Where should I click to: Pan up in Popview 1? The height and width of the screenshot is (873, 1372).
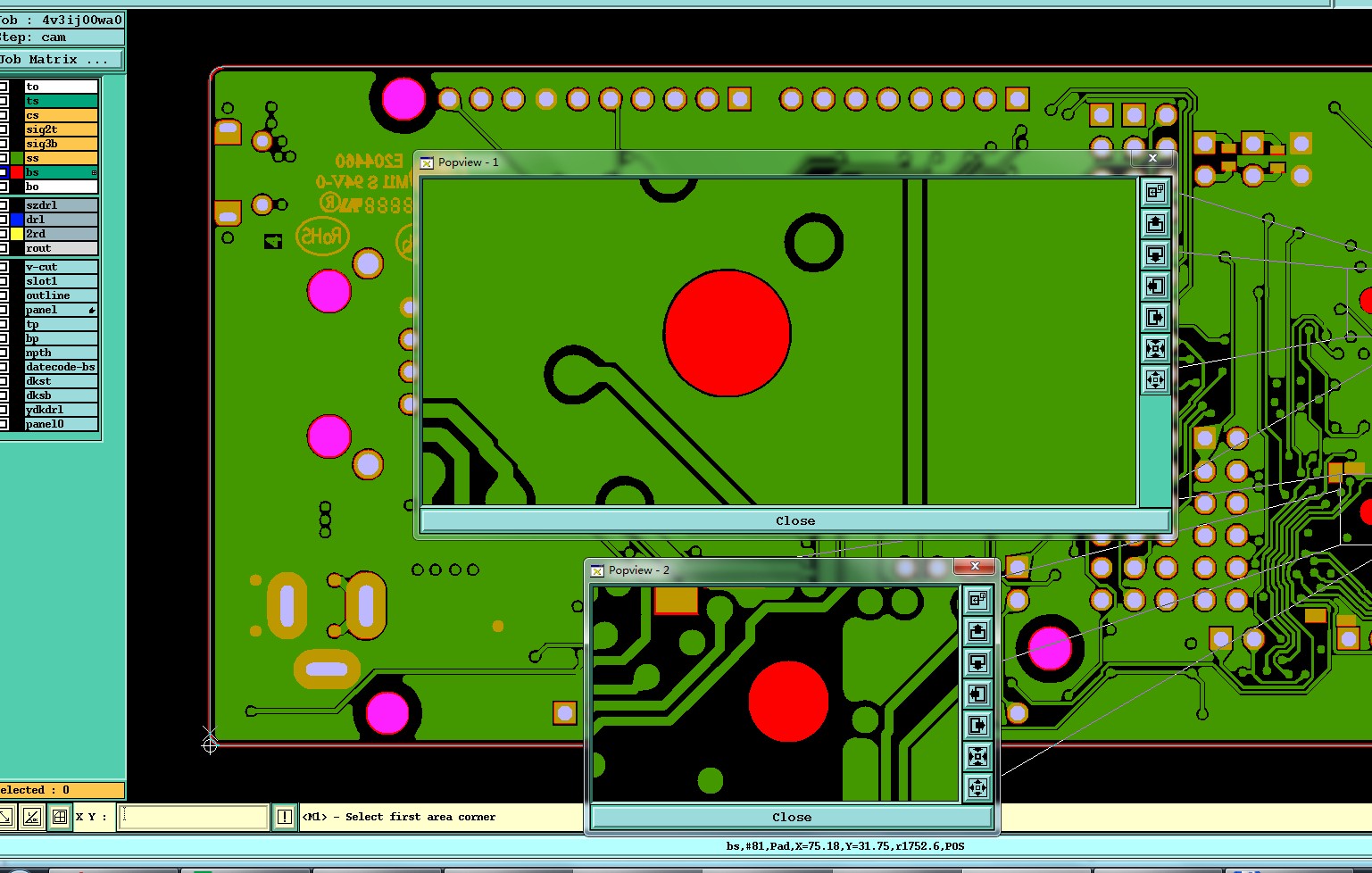pos(1155,224)
